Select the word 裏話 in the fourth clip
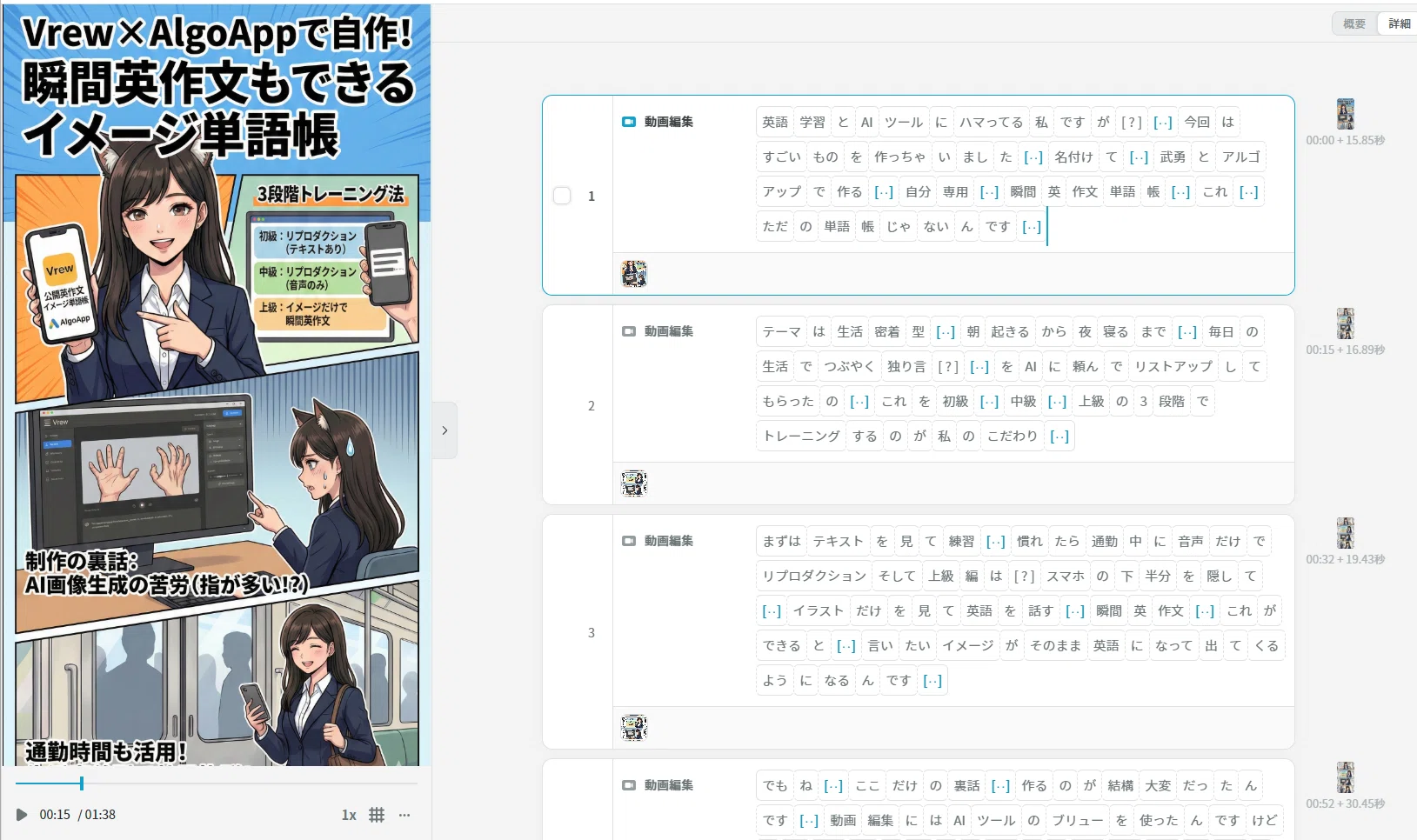 click(x=966, y=786)
